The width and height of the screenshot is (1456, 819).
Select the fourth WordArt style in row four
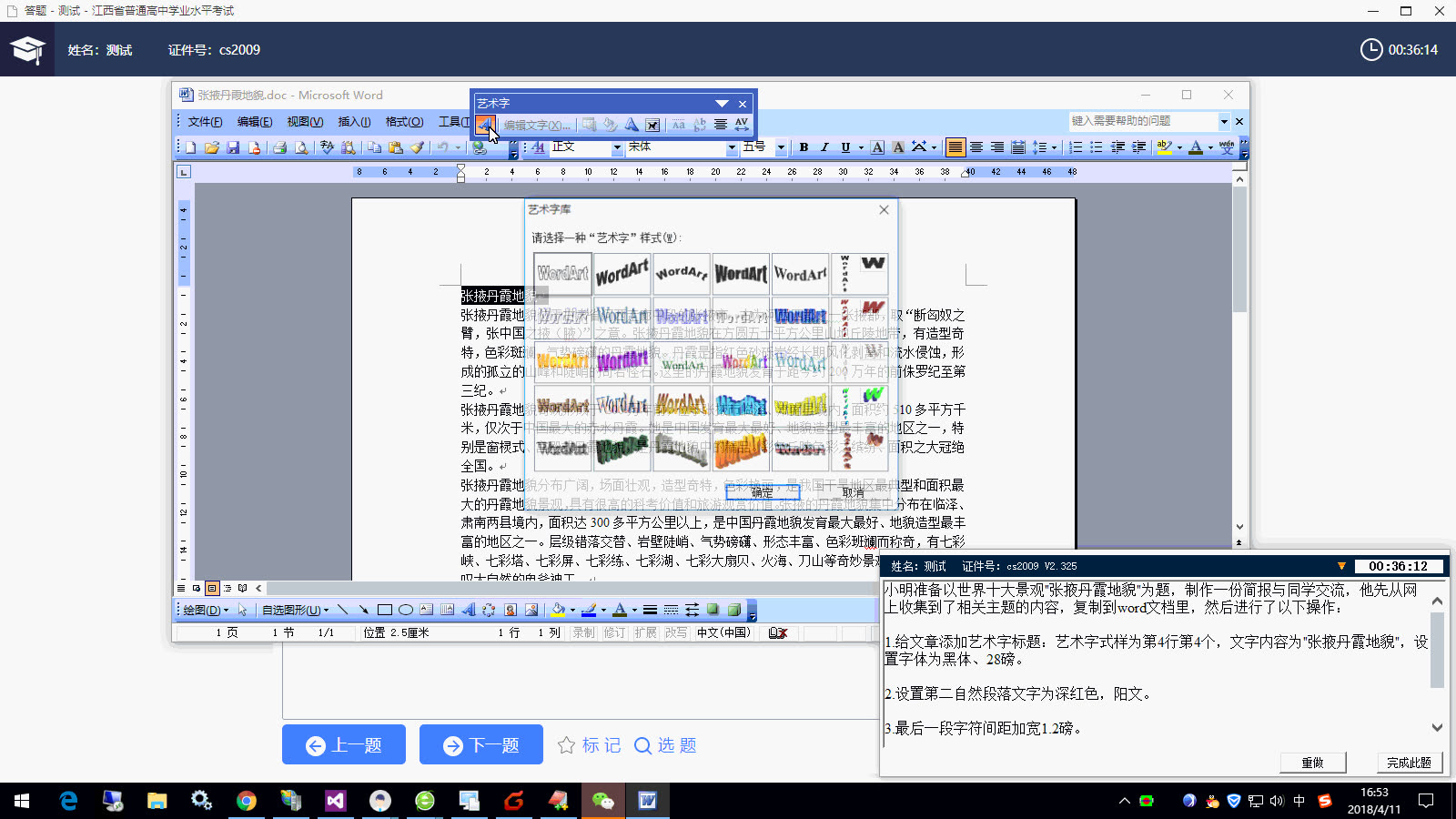(x=742, y=404)
